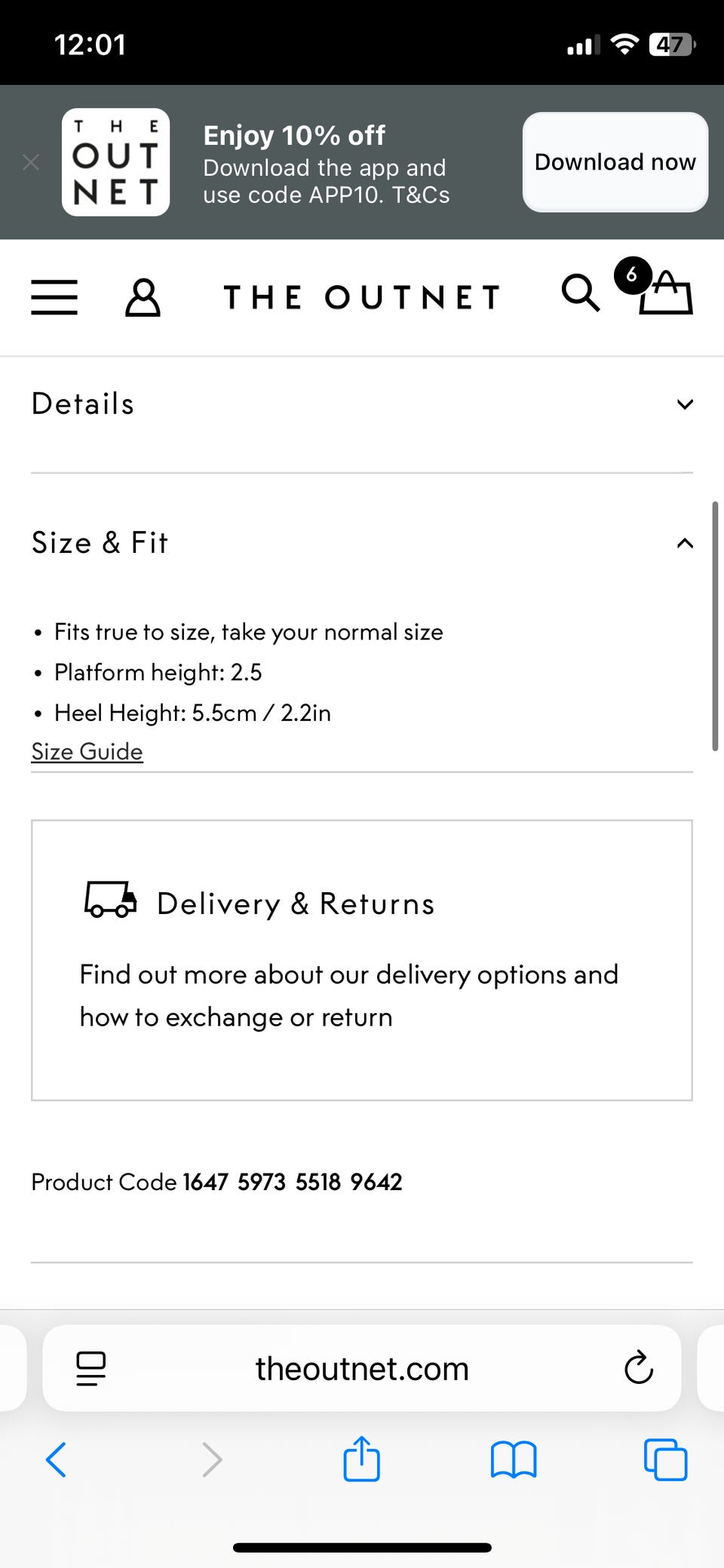Tap the Safari share icon
The height and width of the screenshot is (1568, 724).
coord(362,1459)
